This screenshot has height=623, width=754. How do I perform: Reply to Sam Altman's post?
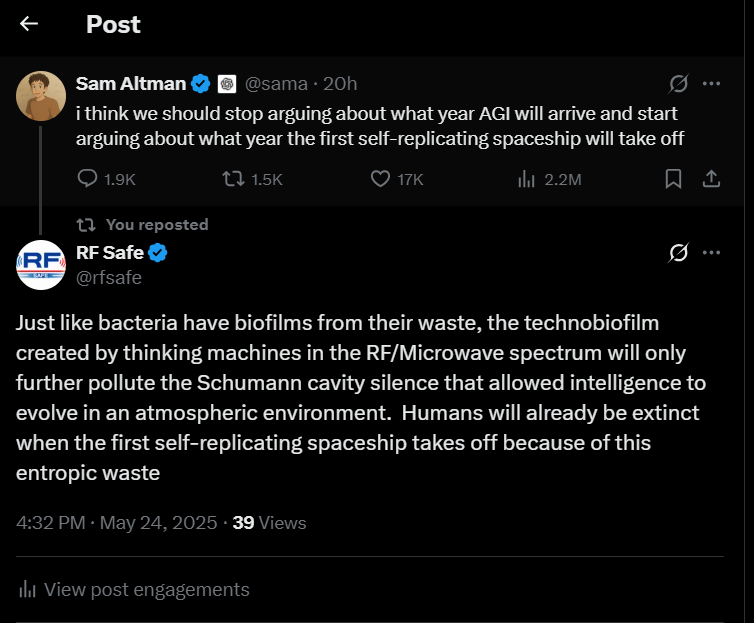pyautogui.click(x=88, y=179)
